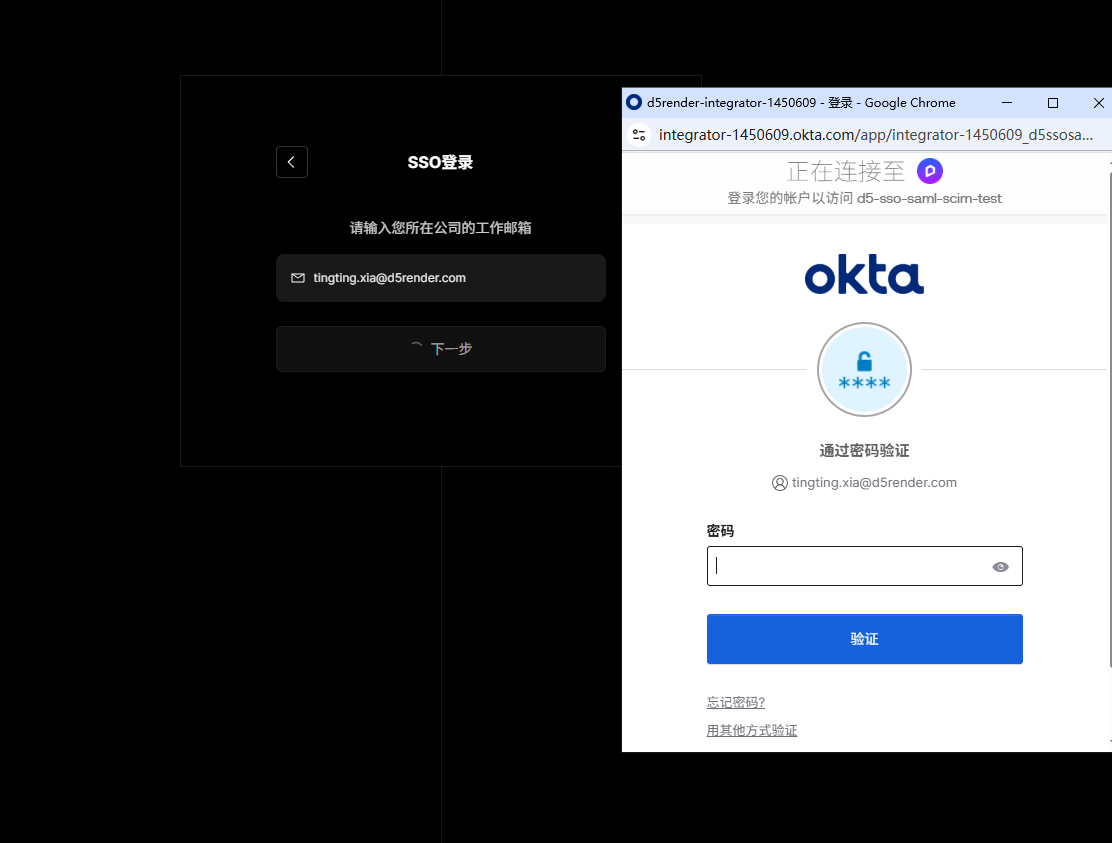Focus the 密码 input field
Image resolution: width=1112 pixels, height=843 pixels.
coord(850,567)
